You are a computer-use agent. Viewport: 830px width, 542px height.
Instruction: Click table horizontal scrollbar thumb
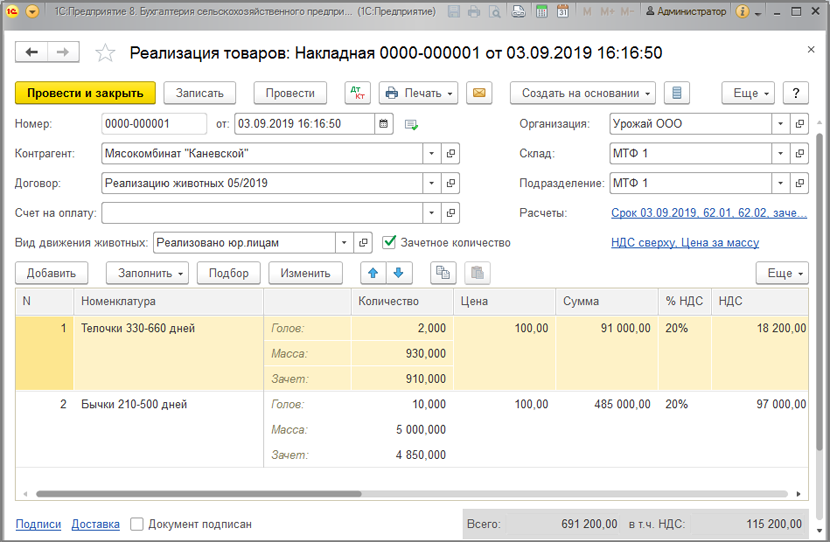[x=199, y=494]
